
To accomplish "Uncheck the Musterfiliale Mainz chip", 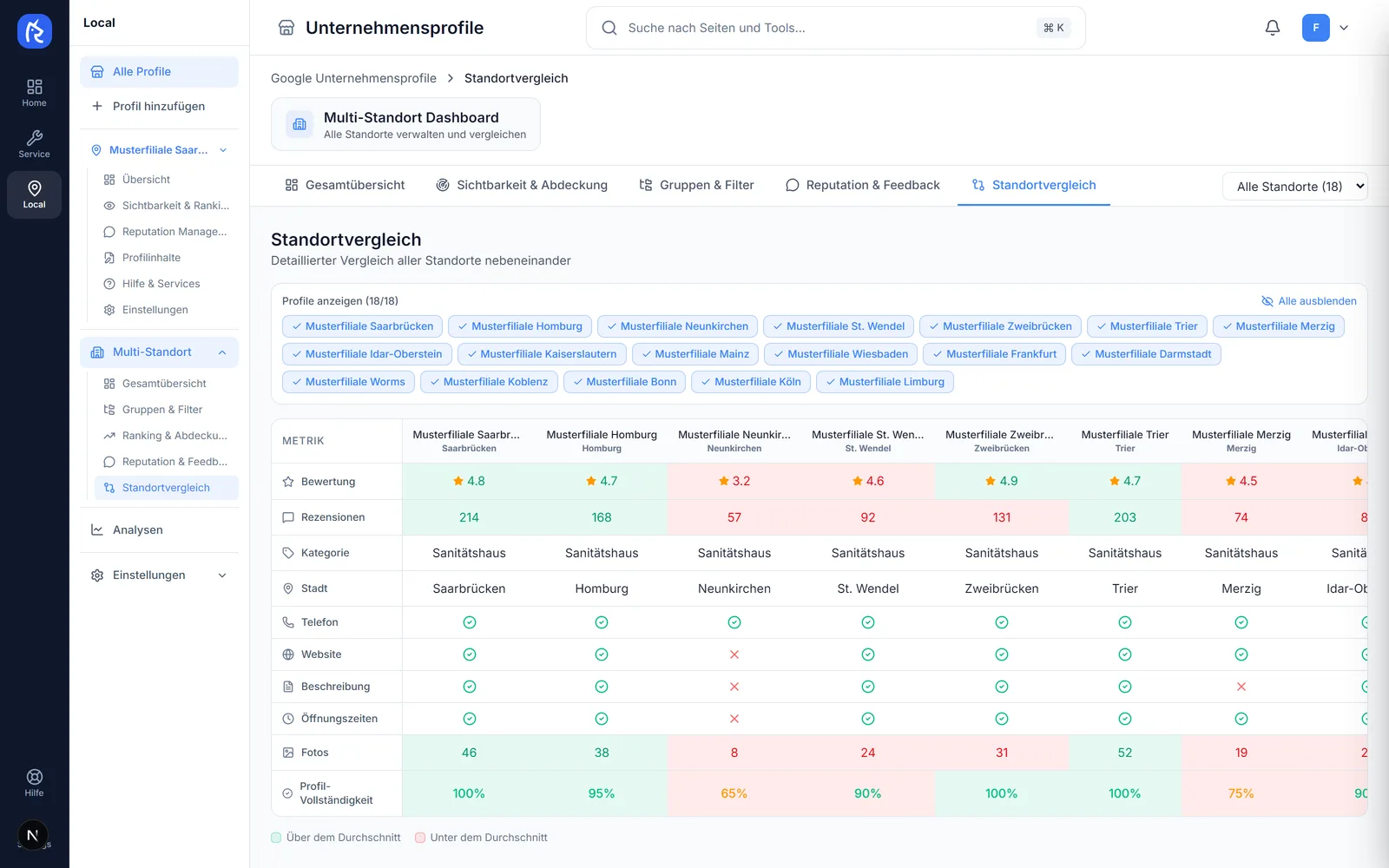I will [x=695, y=354].
